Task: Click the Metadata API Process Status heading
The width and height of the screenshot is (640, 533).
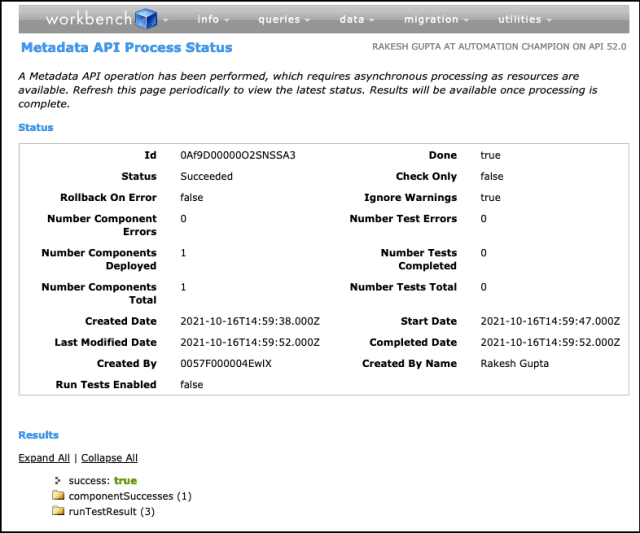Action: click(126, 47)
